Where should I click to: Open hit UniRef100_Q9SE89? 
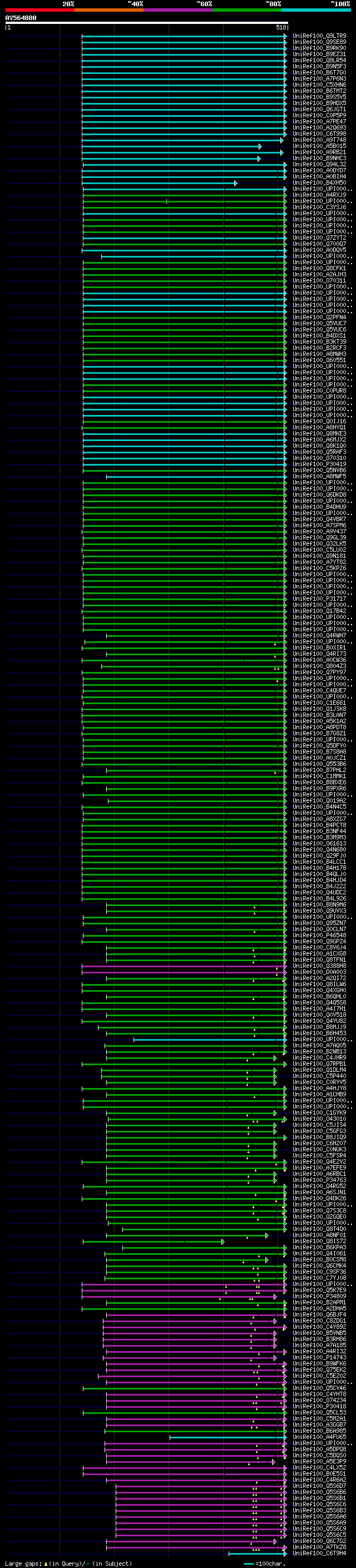click(x=319, y=42)
